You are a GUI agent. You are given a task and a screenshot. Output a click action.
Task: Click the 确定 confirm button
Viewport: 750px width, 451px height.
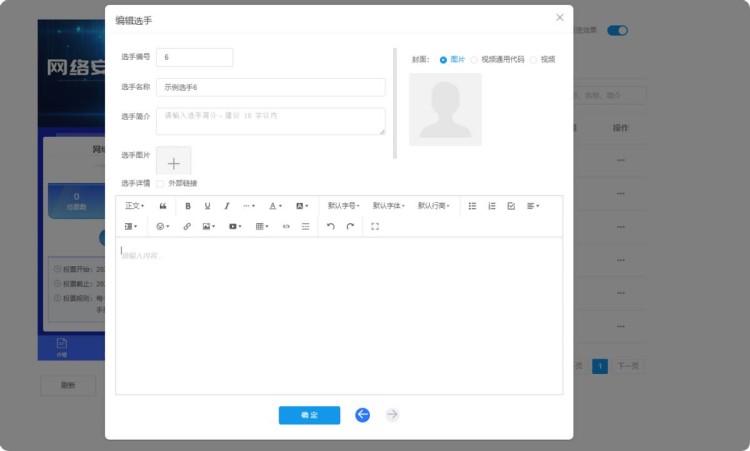pyautogui.click(x=309, y=415)
